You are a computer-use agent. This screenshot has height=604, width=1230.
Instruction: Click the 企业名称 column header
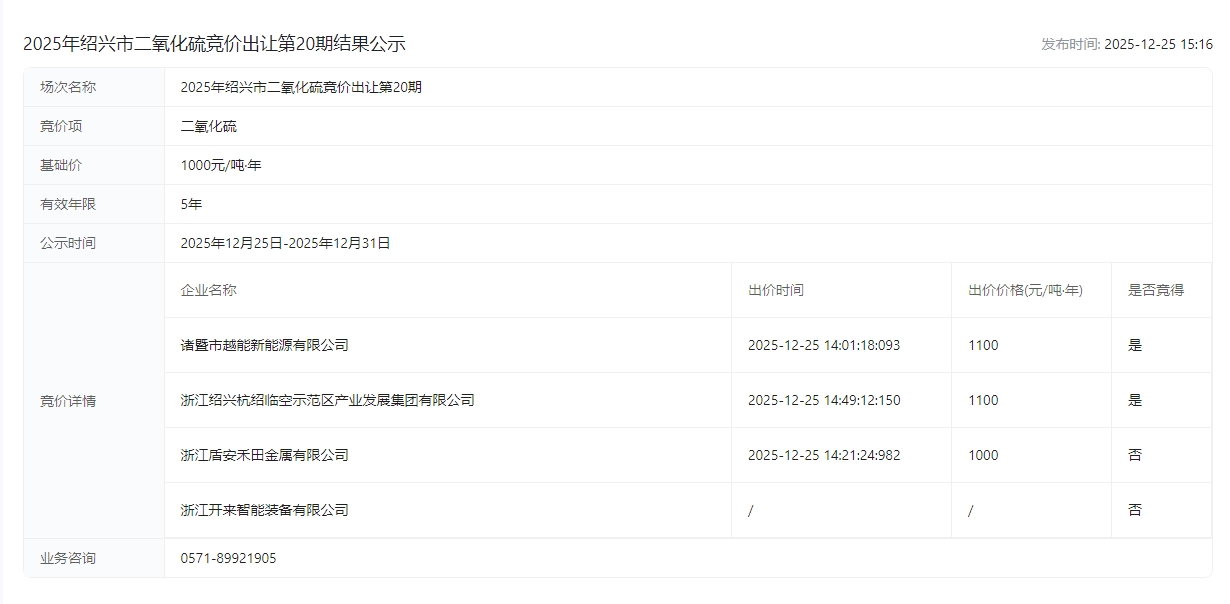click(208, 290)
